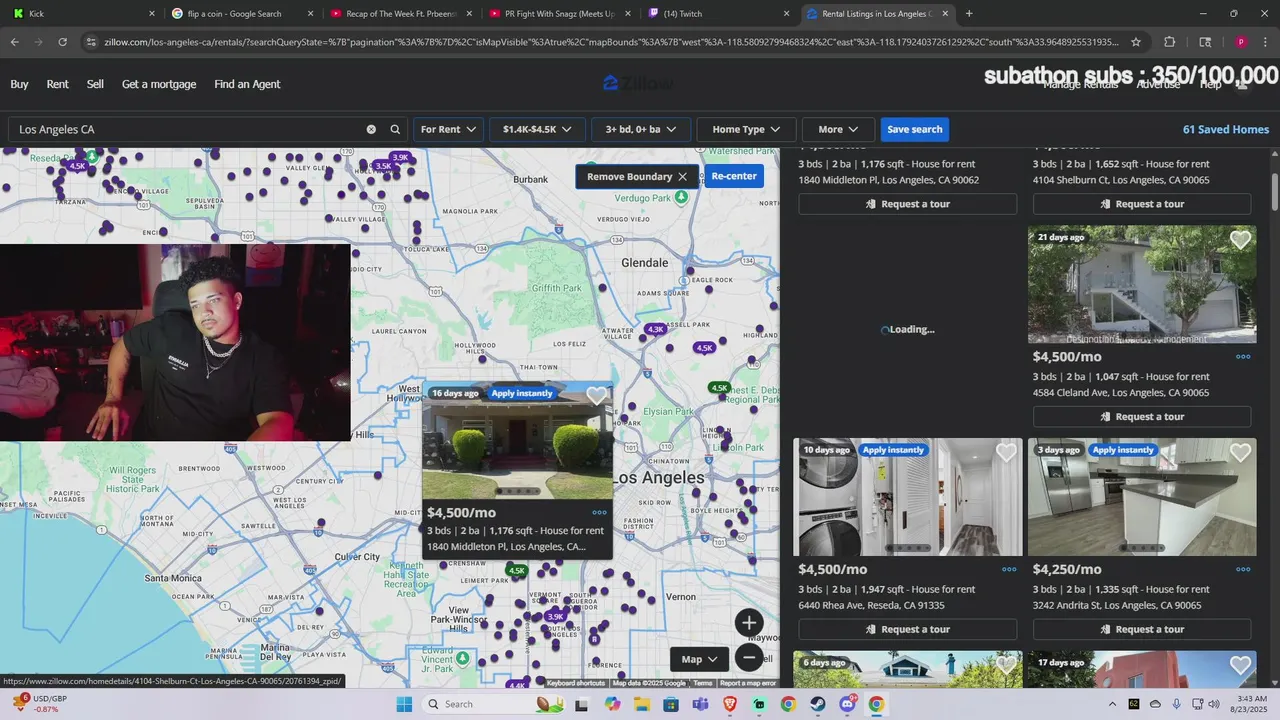Open Discord from the taskbar
The width and height of the screenshot is (1280, 720).
[847, 704]
